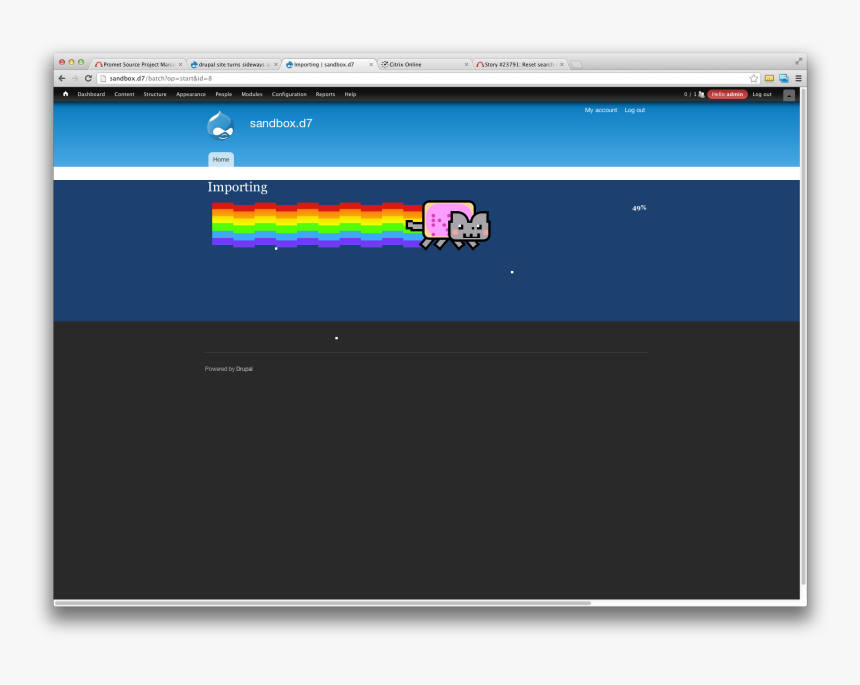Image resolution: width=860 pixels, height=685 pixels.
Task: Click the page reload icon
Action: [x=89, y=77]
